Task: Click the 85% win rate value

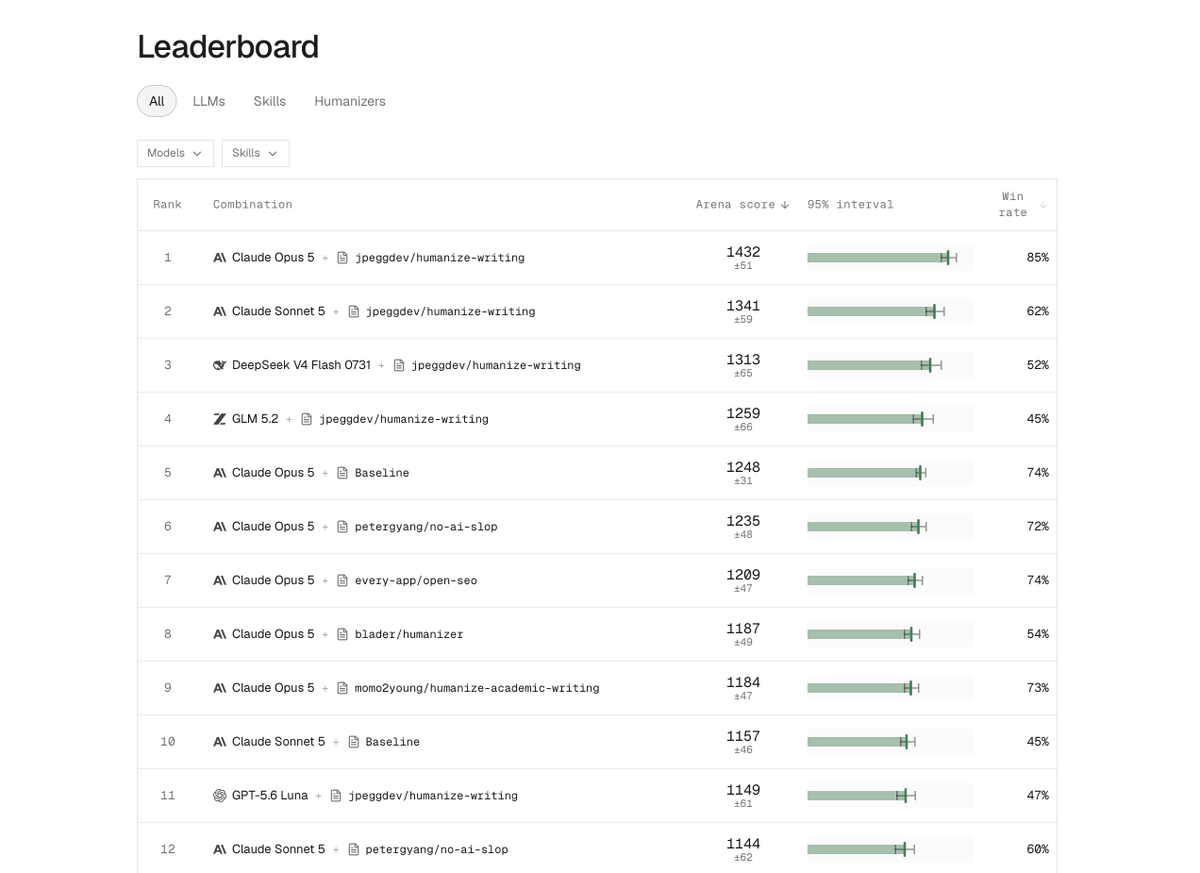Action: tap(1037, 257)
